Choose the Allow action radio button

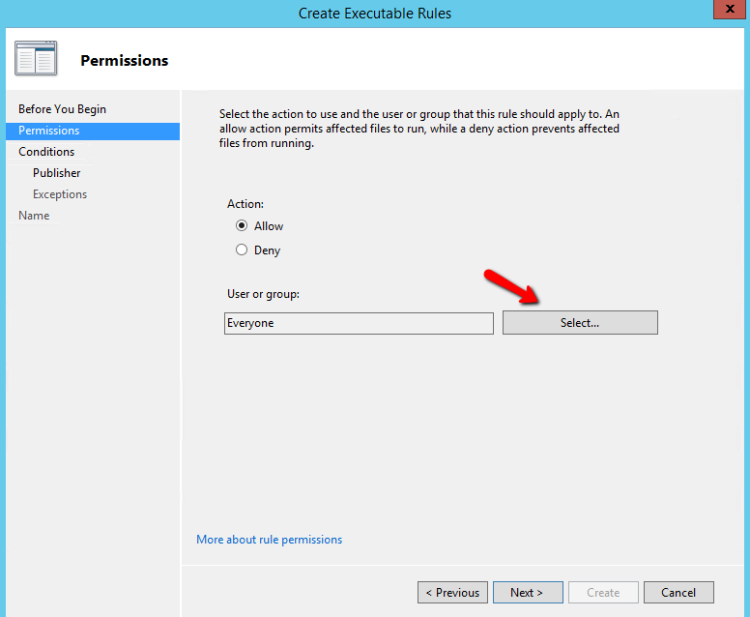pyautogui.click(x=241, y=226)
